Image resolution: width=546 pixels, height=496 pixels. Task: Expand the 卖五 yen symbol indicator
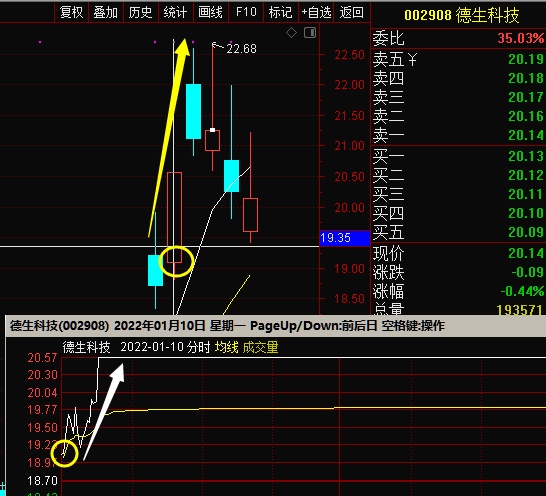pos(412,60)
